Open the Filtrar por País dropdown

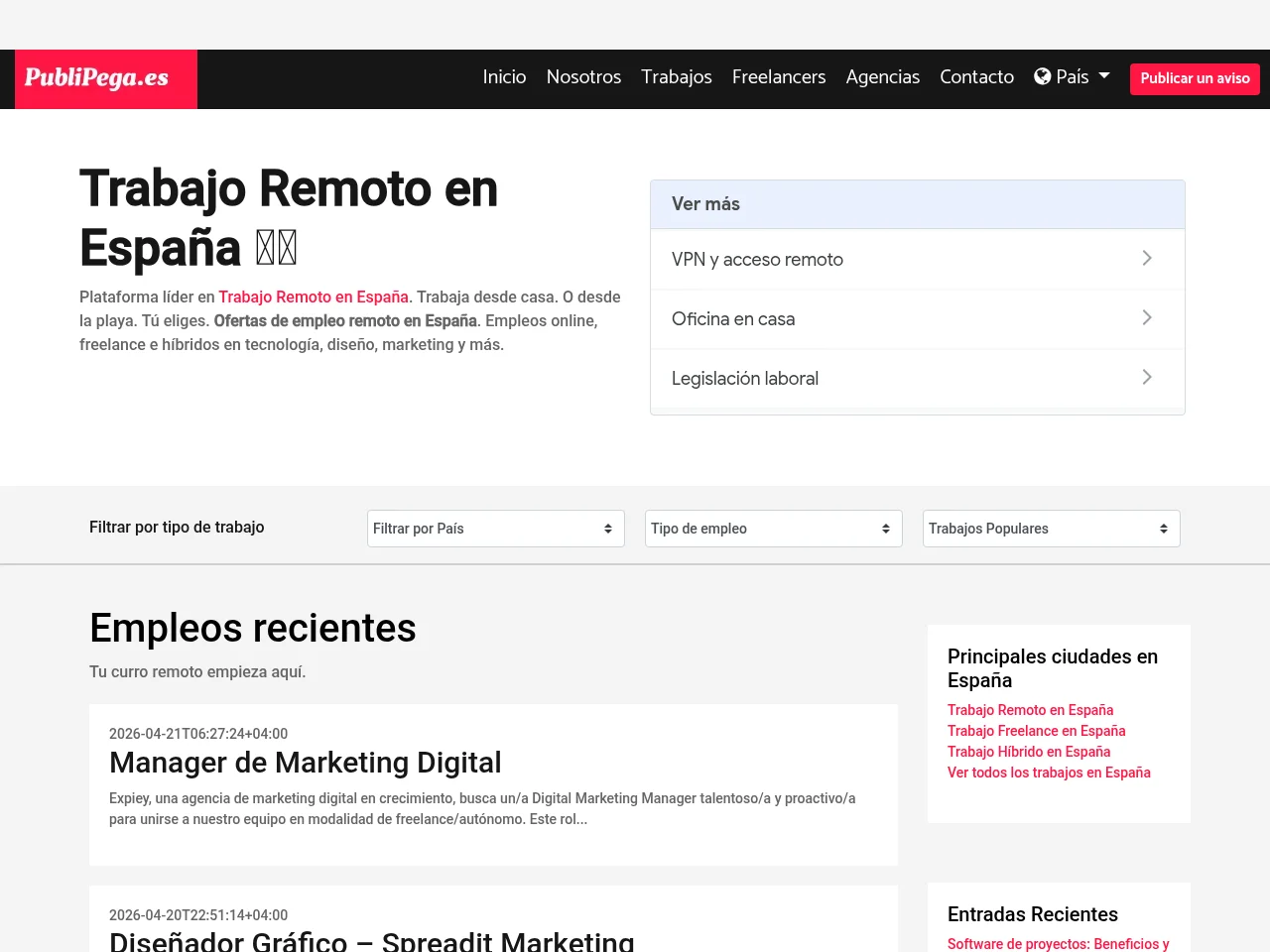tap(496, 529)
